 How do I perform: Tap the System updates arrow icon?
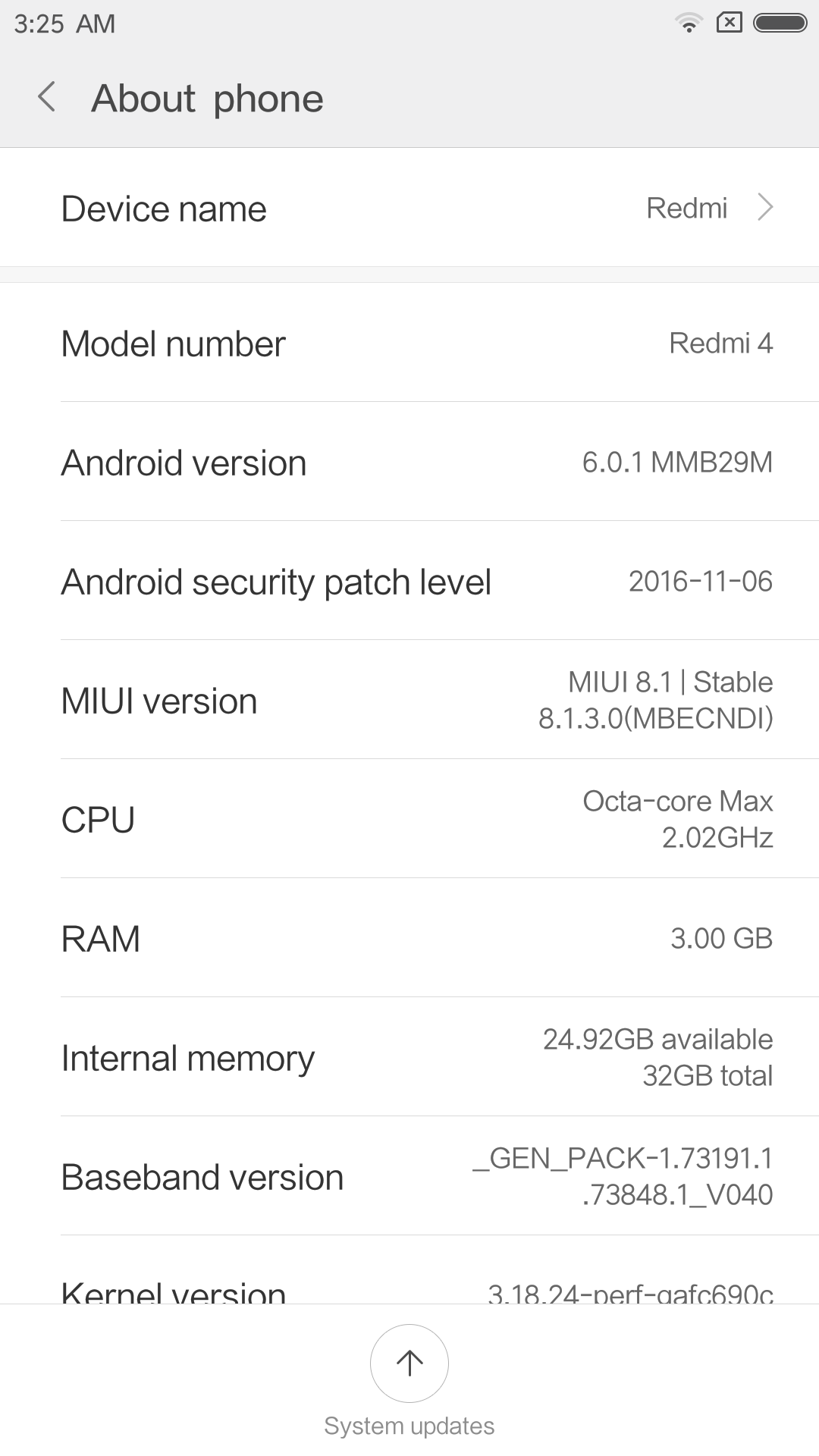pos(409,1363)
